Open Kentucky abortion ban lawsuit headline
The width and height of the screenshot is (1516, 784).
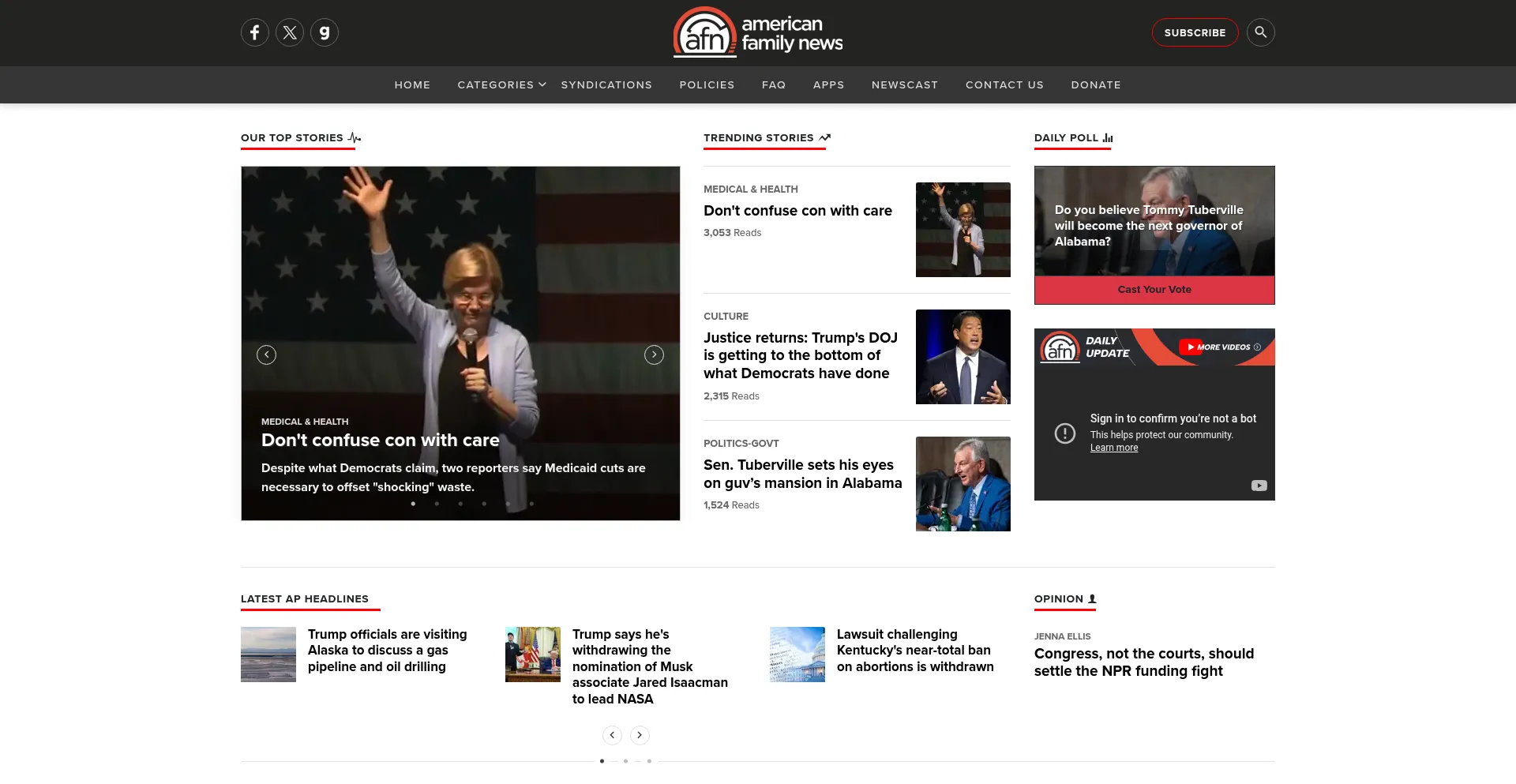(915, 651)
